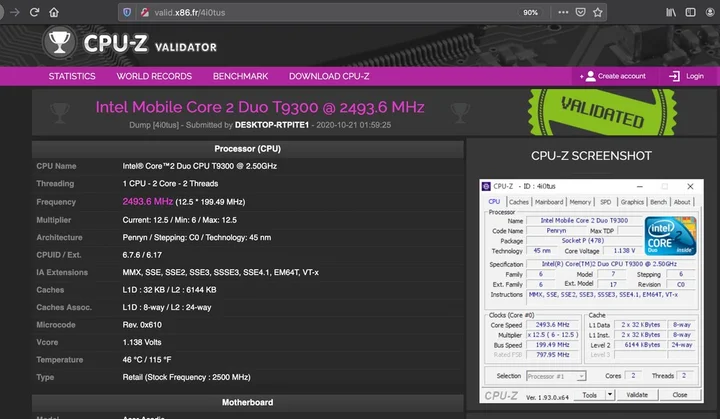
Task: Open the Processor #1 selection dropdown
Action: pyautogui.click(x=556, y=376)
